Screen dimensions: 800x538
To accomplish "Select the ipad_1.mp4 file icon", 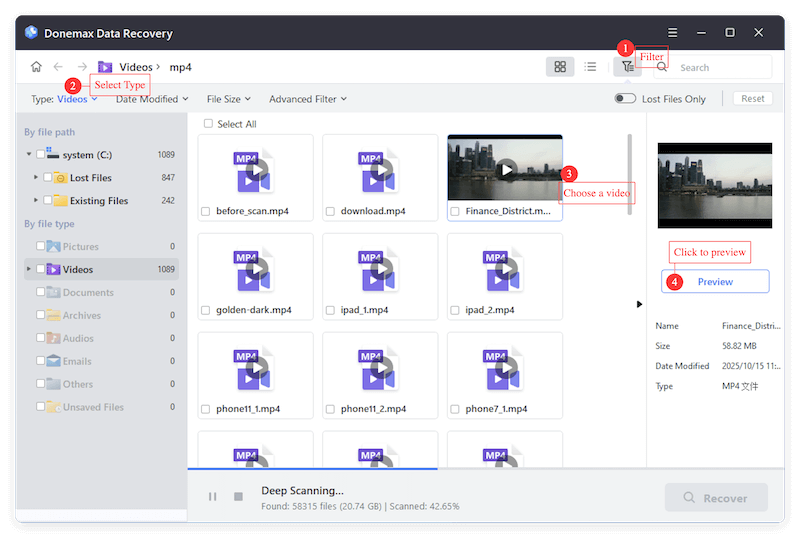I will tap(378, 271).
